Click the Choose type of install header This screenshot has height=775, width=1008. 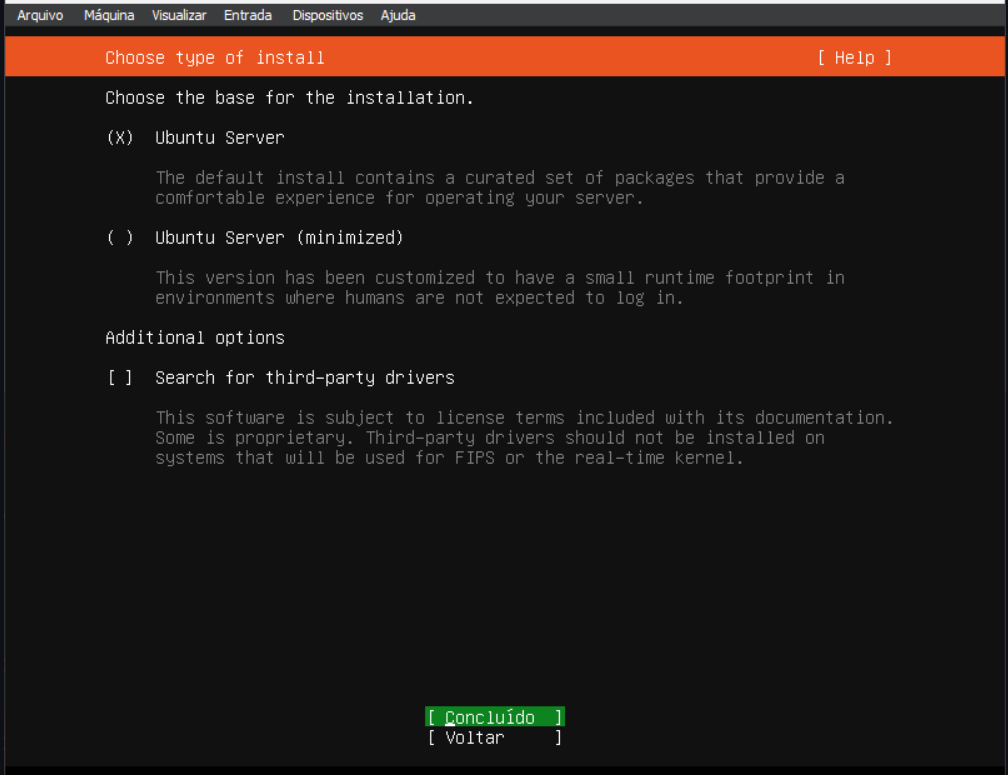[x=214, y=57]
